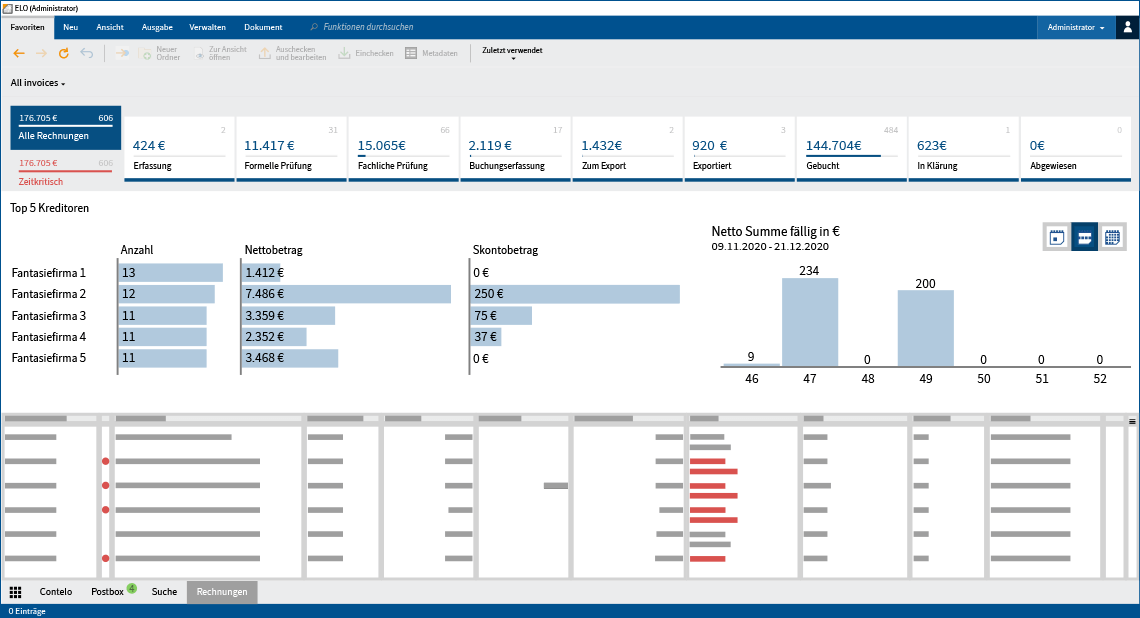Open the tile navigation grid icon
Image resolution: width=1140 pixels, height=618 pixels.
coord(16,591)
